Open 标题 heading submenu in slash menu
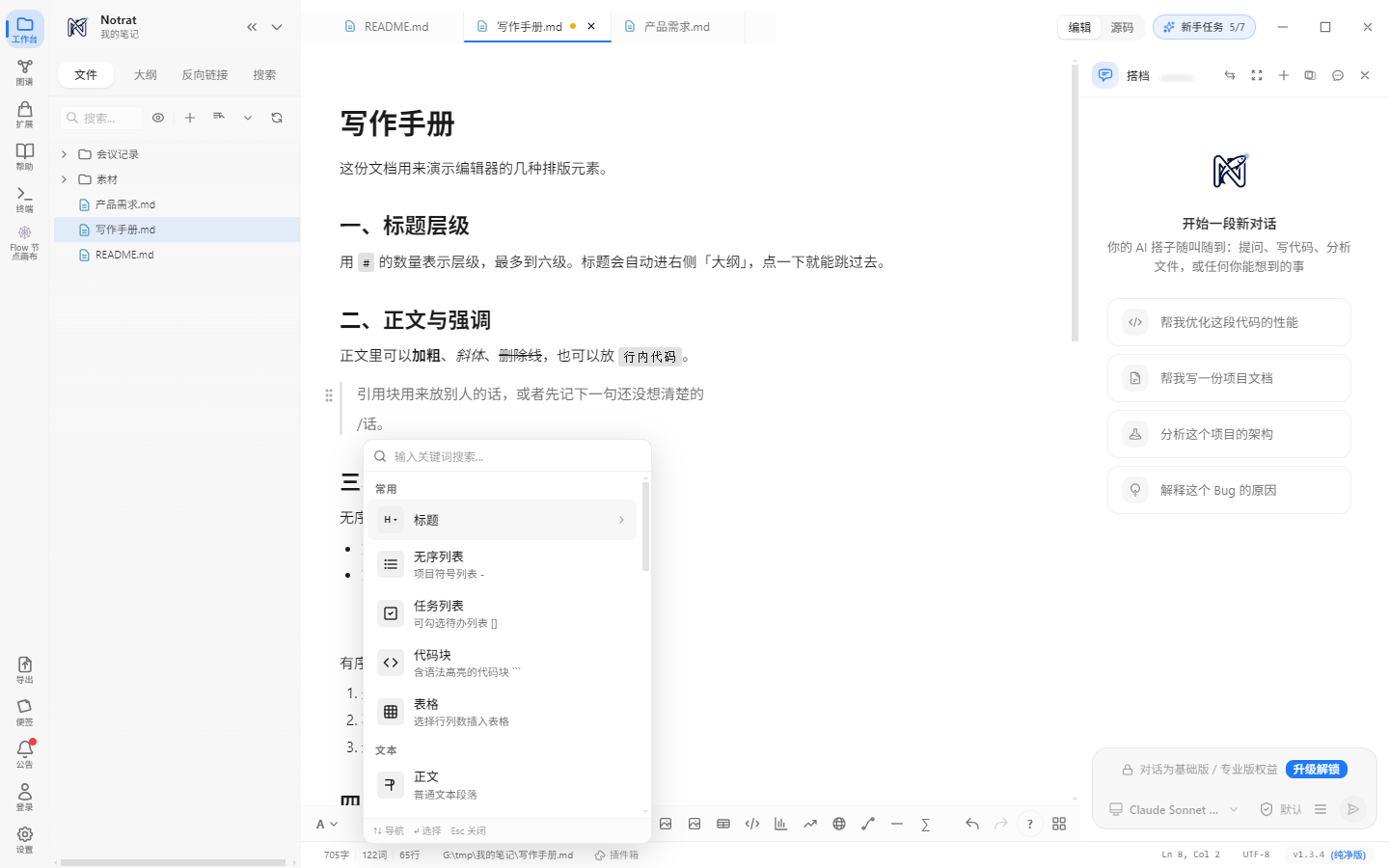 (502, 520)
